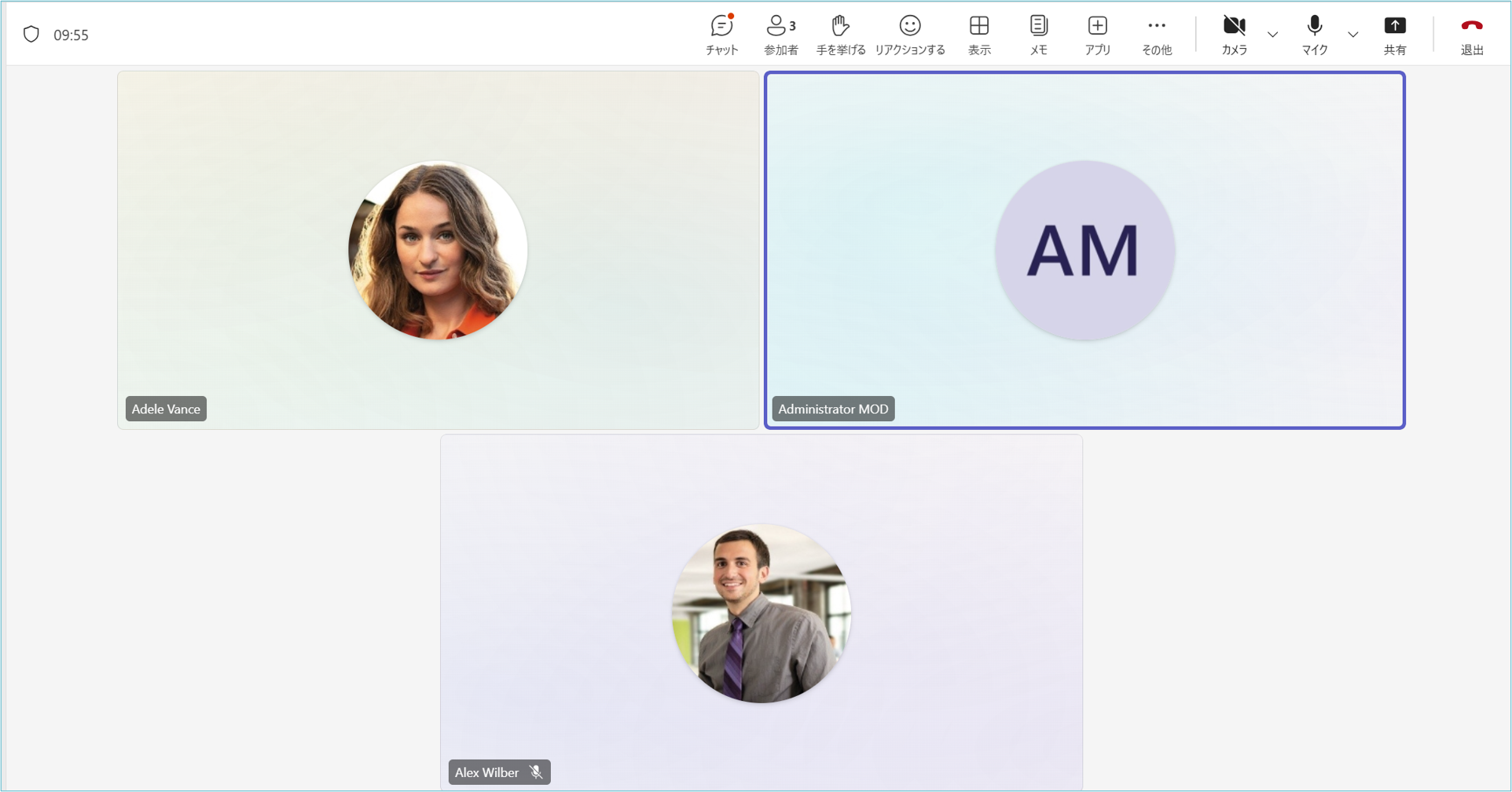Click Alex Wilber's profile picture
1512x792 pixels.
pyautogui.click(x=761, y=614)
